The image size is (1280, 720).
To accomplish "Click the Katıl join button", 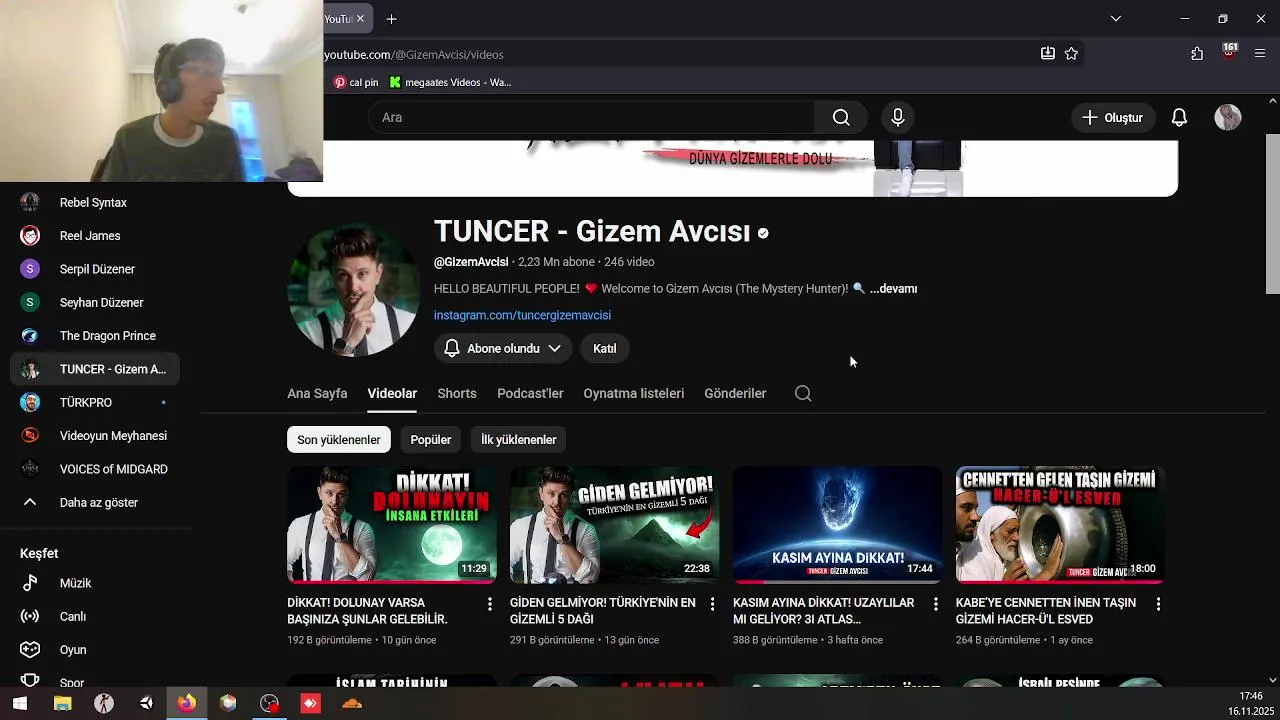I will click(x=605, y=348).
